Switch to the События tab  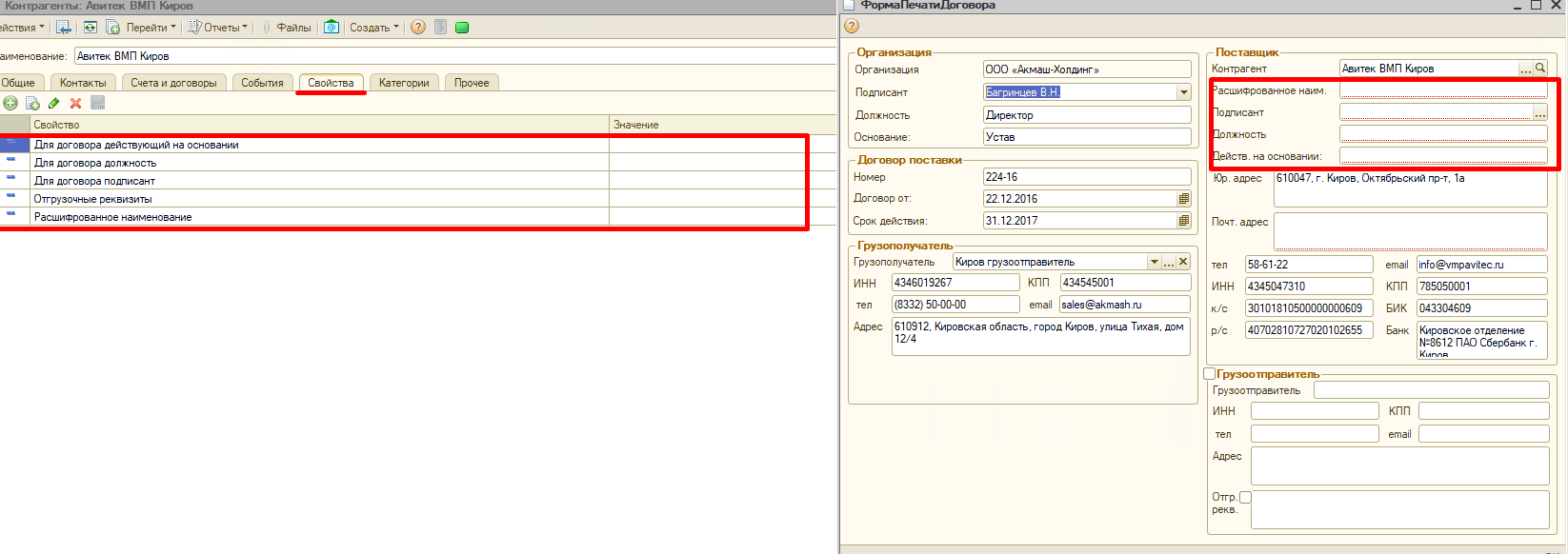pos(262,83)
